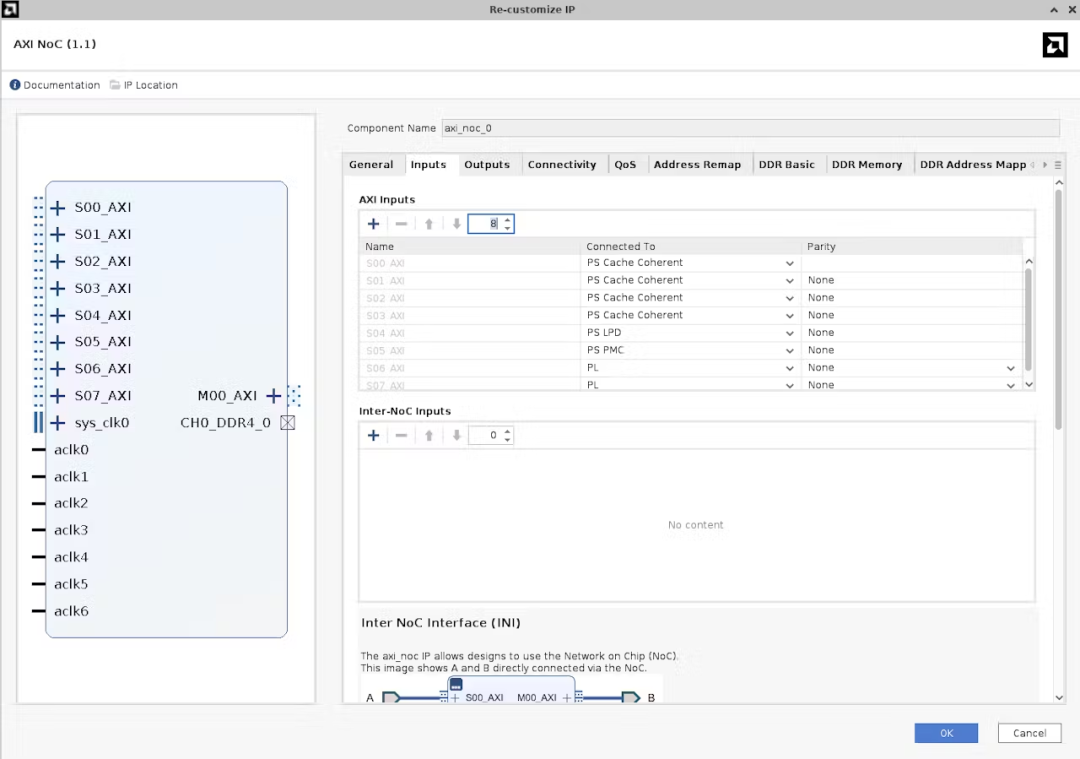Viewport: 1080px width, 759px height.
Task: Open S00 AXI Connected To dropdown
Action: tap(789, 263)
